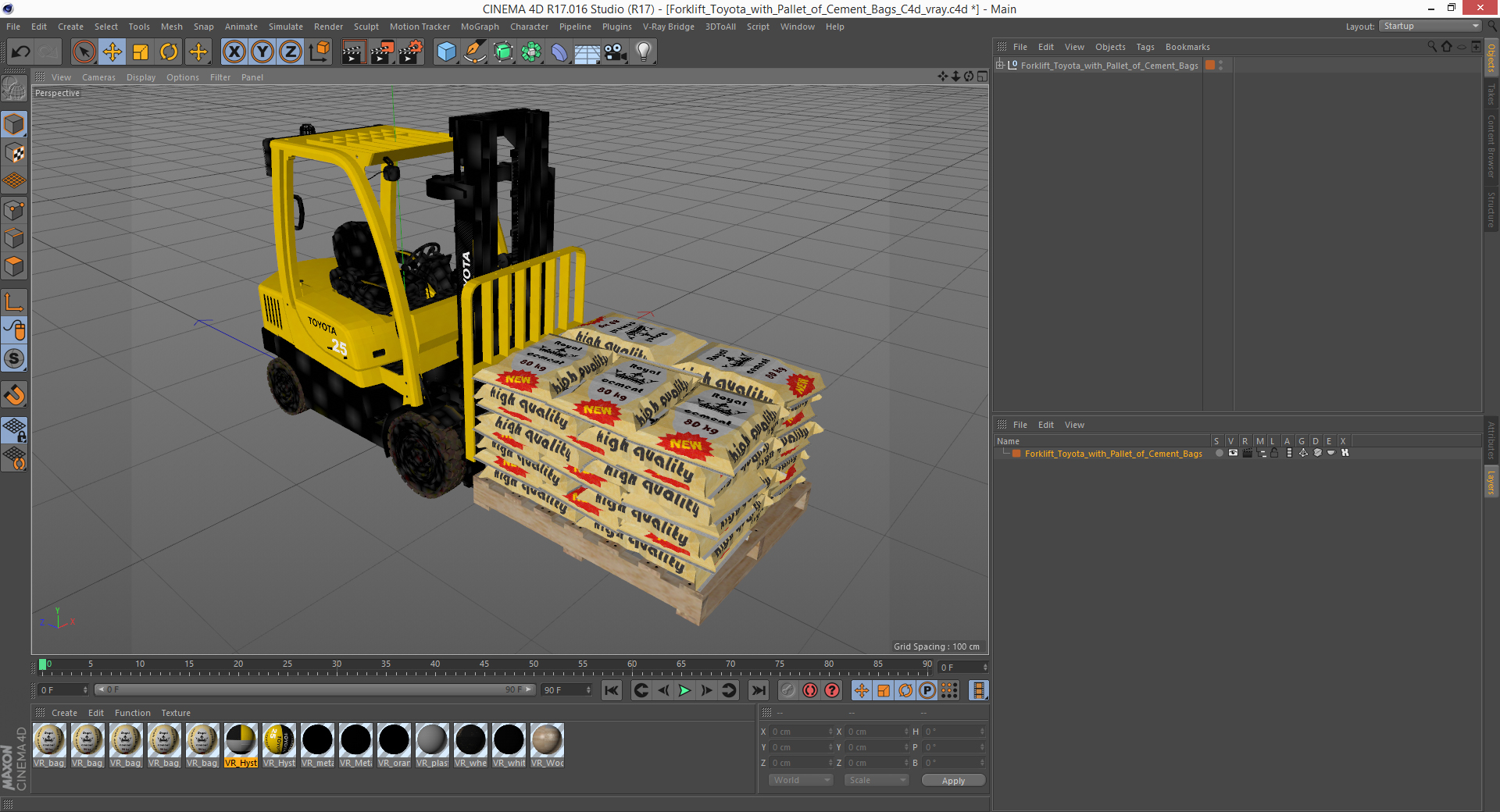Click the Undo arrow icon
This screenshot has height=812, width=1500.
point(20,52)
